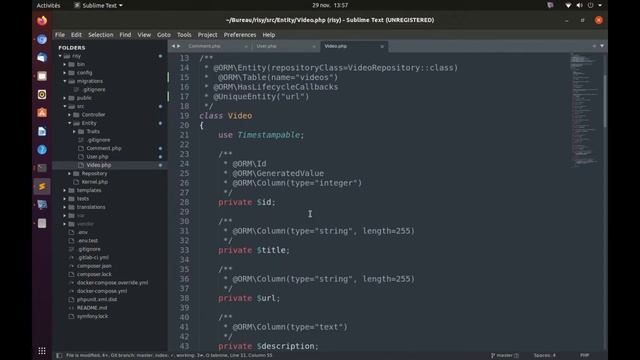
Task: Click Activités in the top bar
Action: (x=48, y=5)
